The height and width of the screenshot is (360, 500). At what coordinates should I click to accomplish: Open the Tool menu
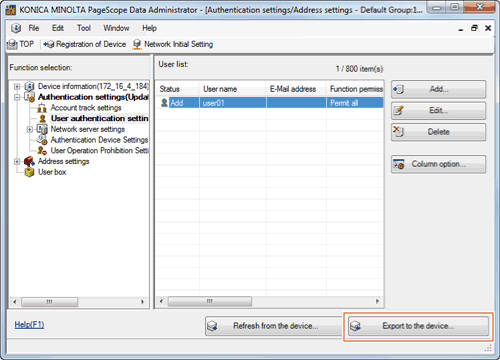tap(84, 28)
